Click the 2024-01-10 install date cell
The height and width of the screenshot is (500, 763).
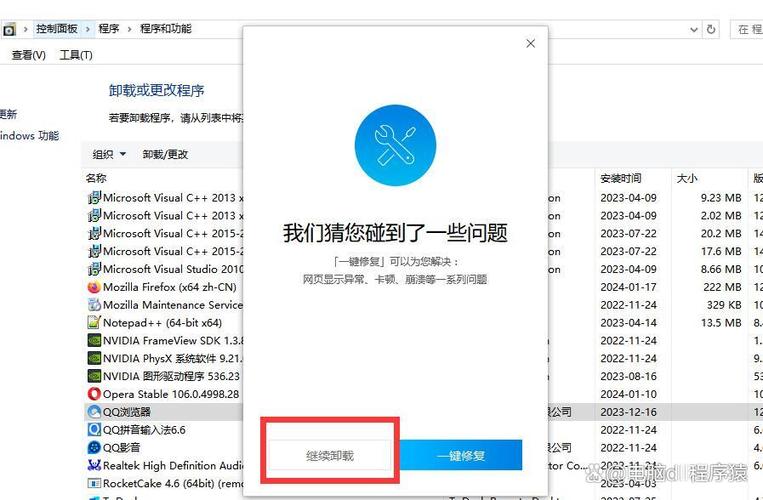tap(628, 394)
